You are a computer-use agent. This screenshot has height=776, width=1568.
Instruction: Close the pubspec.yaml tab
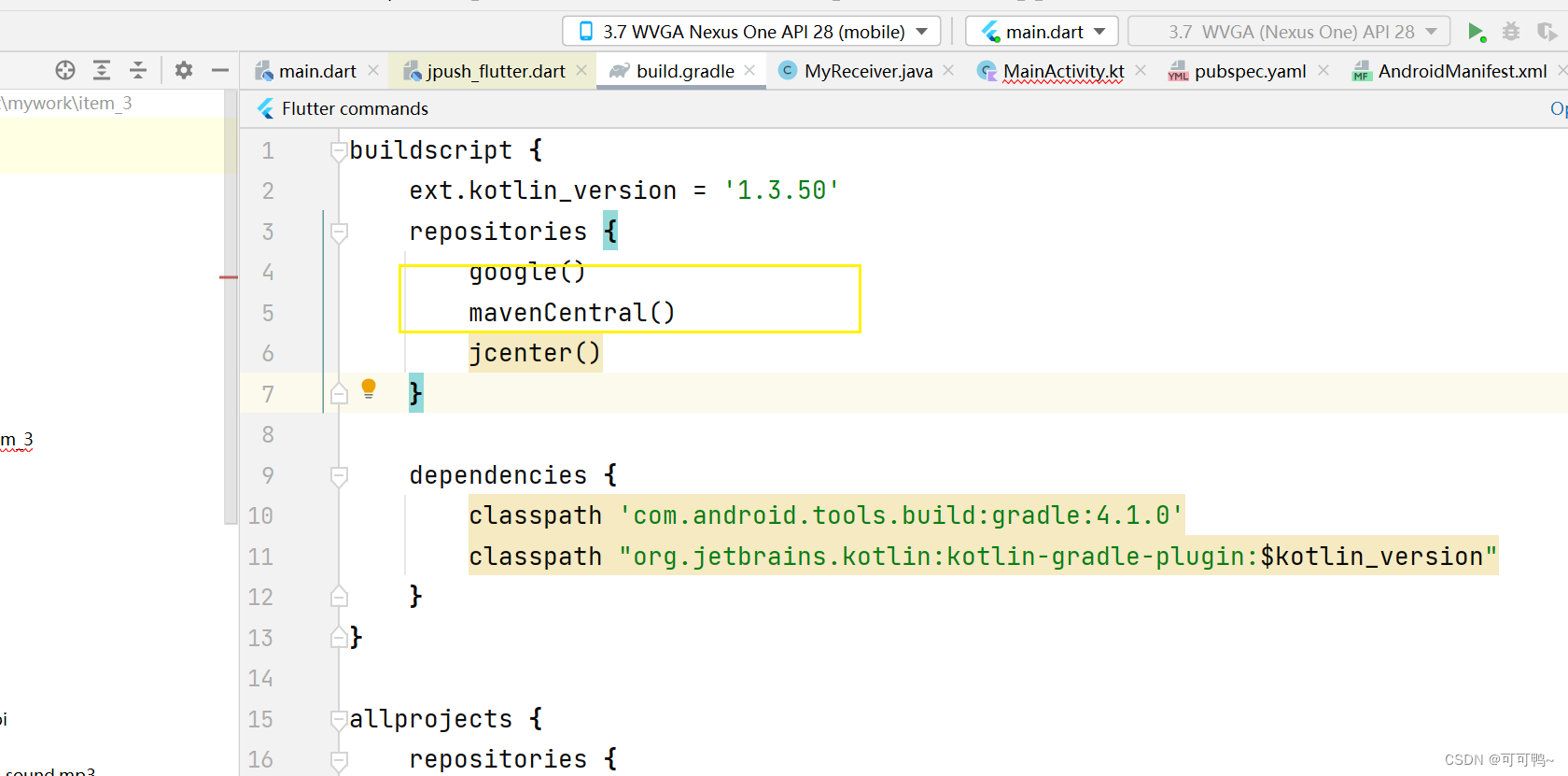tap(1323, 71)
